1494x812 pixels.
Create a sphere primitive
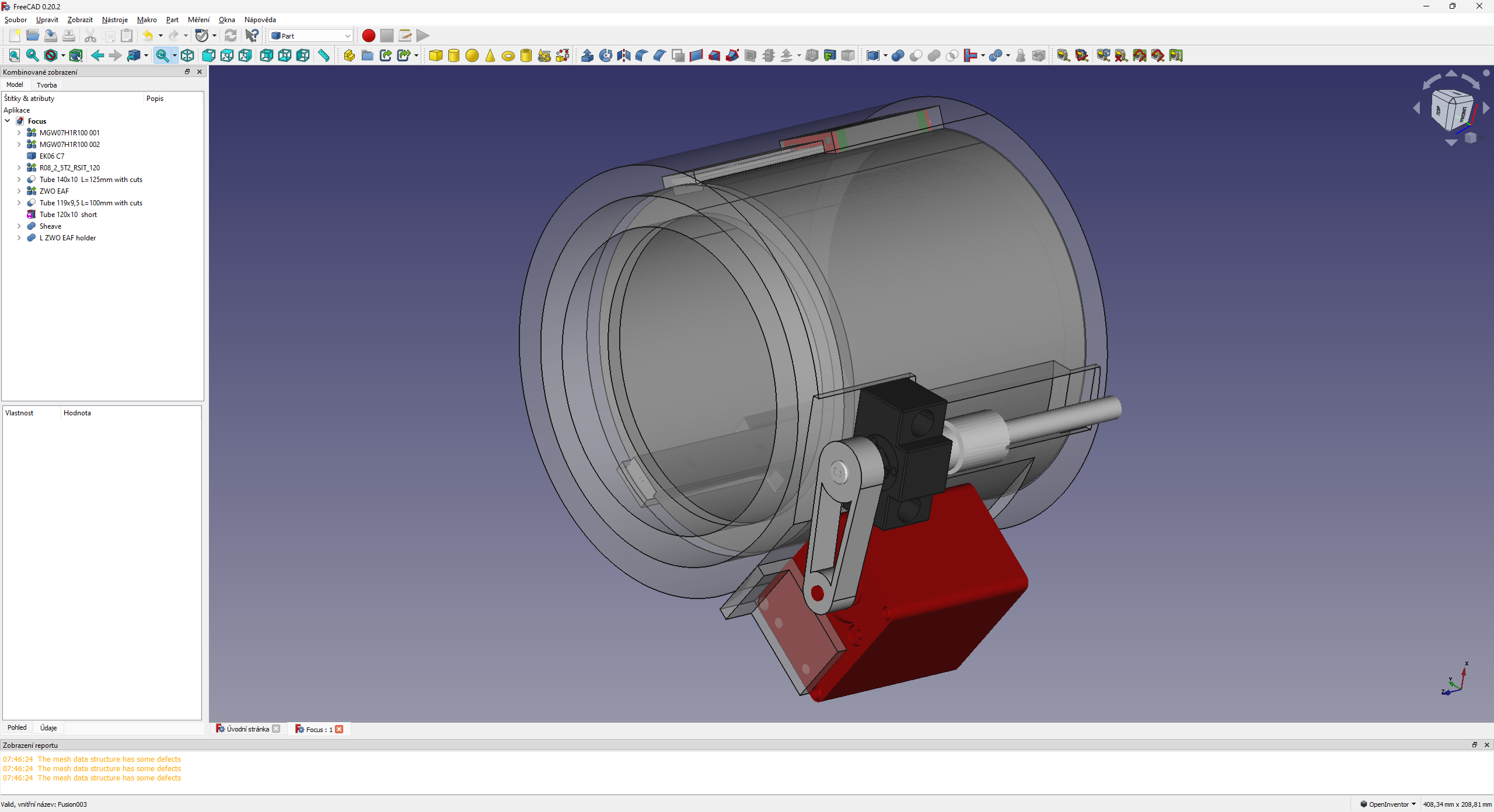pyautogui.click(x=472, y=55)
